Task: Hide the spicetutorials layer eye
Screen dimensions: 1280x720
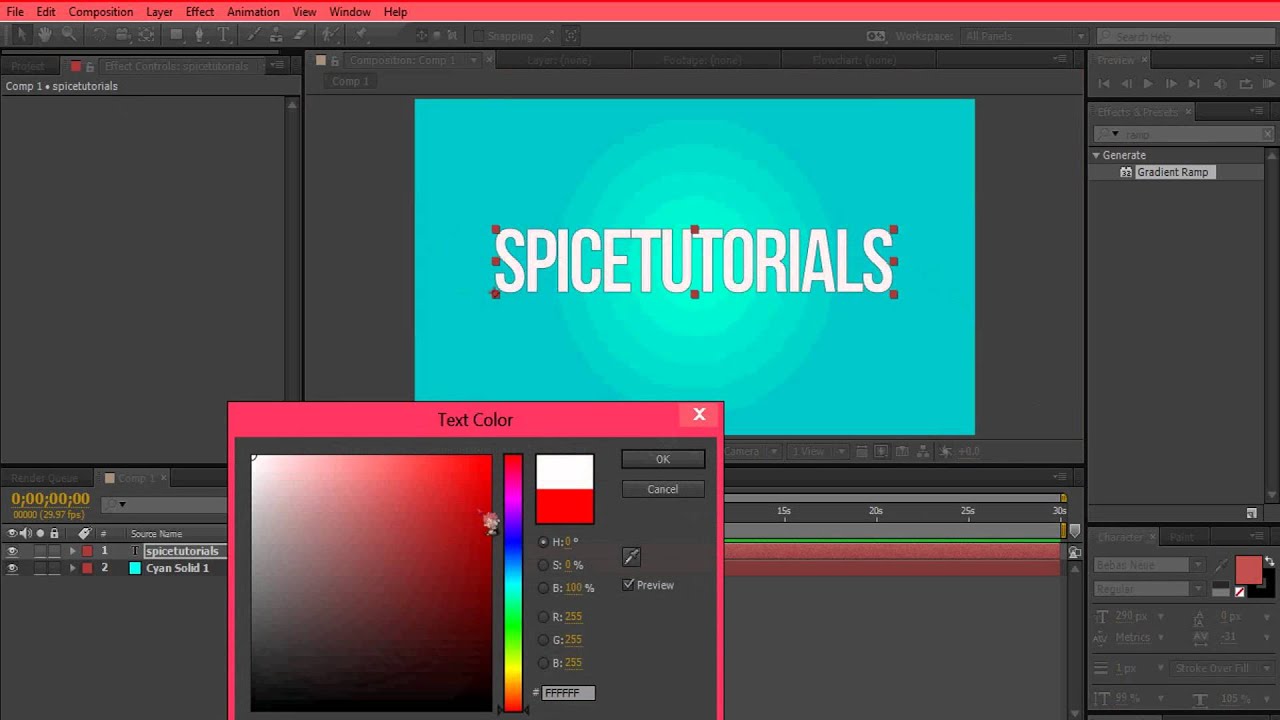Action: 12,551
